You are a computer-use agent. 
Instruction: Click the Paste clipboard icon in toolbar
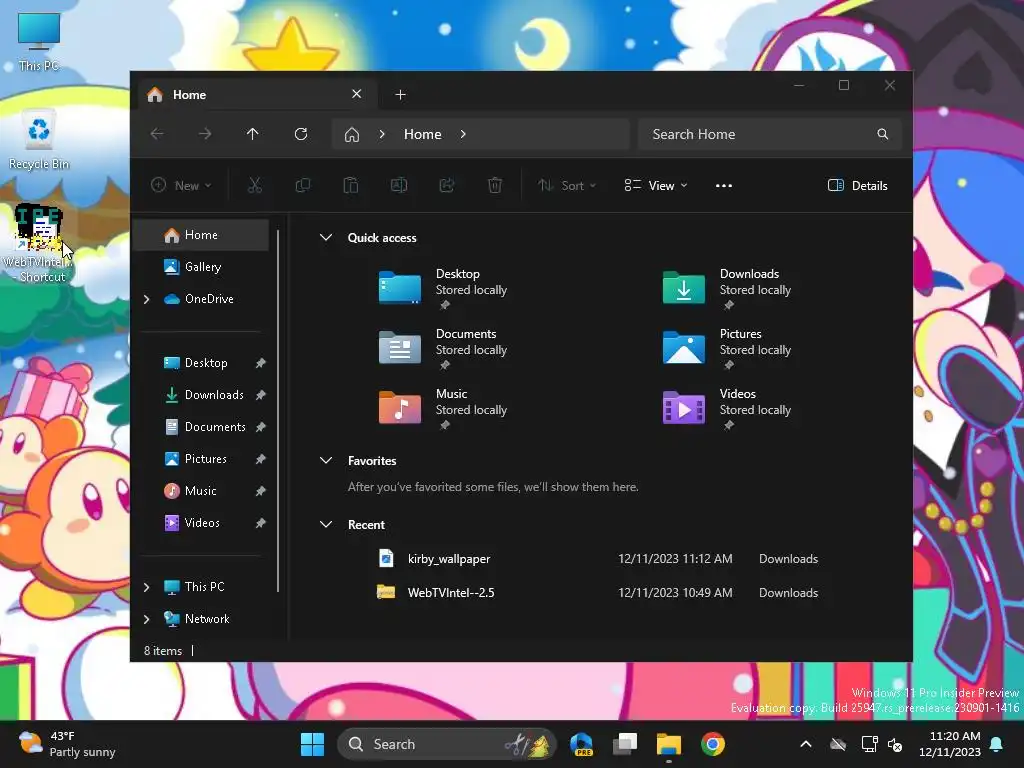coord(351,185)
